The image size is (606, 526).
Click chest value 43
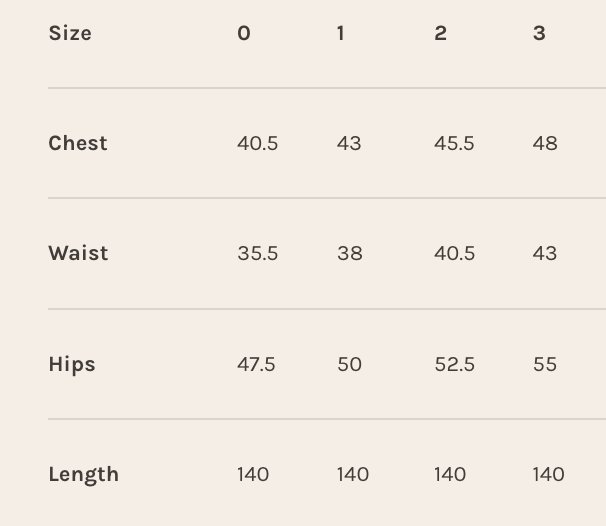pyautogui.click(x=349, y=143)
